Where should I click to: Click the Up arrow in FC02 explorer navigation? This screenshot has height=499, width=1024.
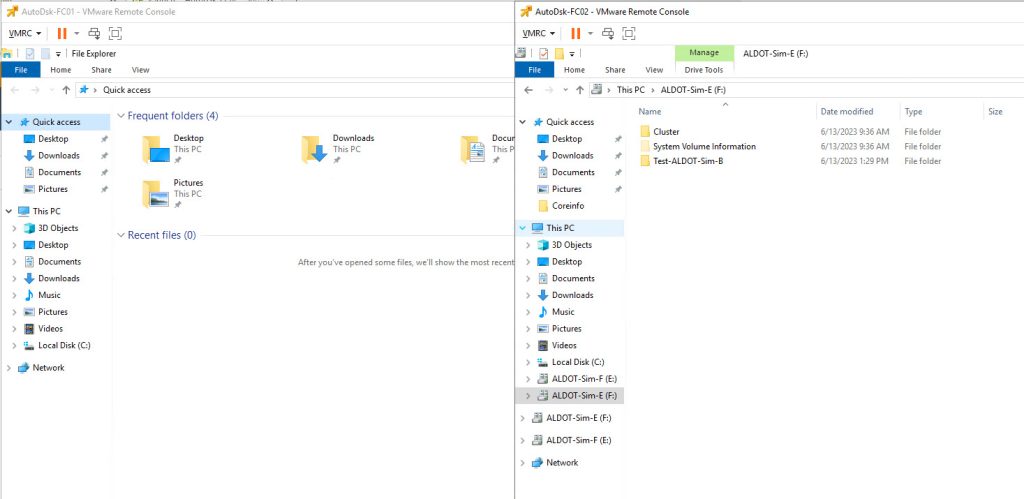pos(580,90)
